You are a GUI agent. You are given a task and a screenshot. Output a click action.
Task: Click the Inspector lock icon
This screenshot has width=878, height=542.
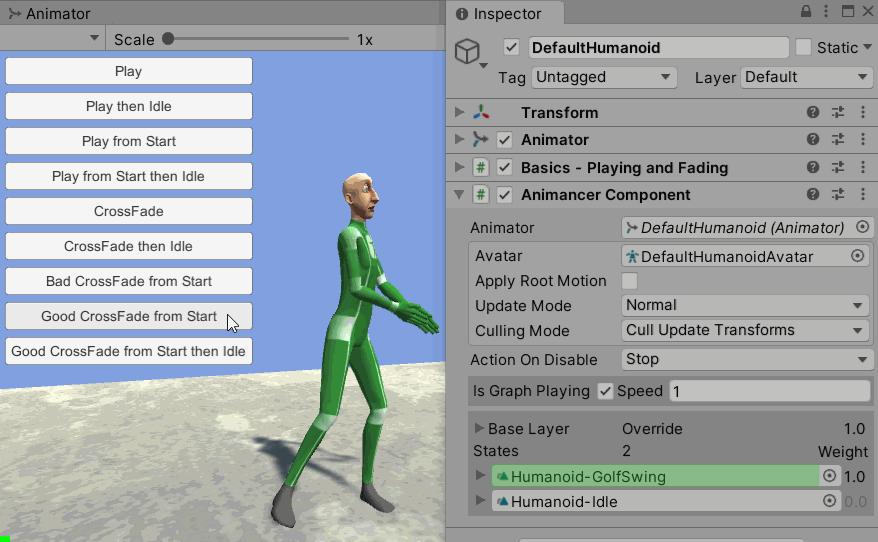[x=806, y=12]
